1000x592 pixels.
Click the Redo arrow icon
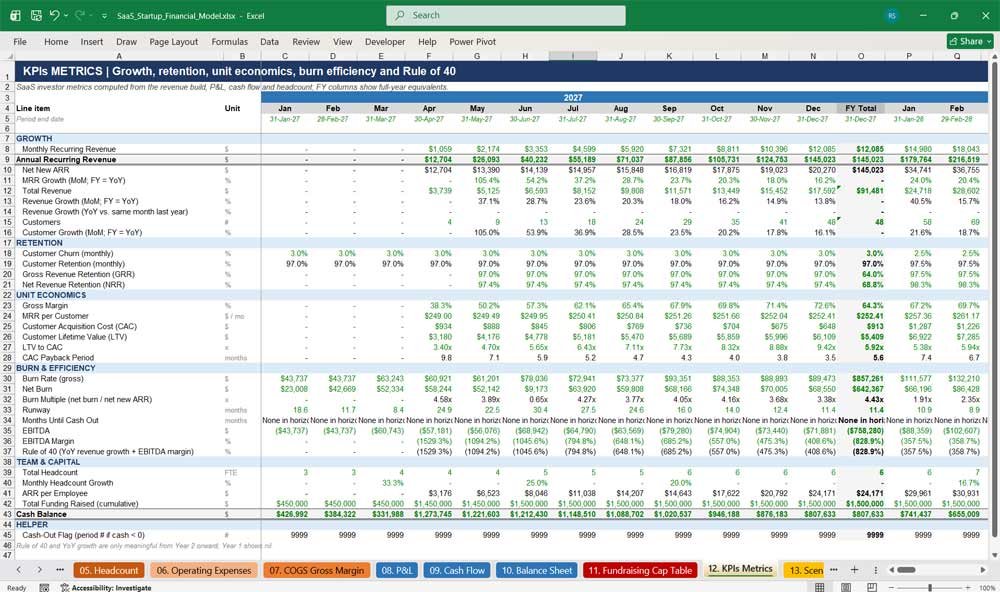point(79,15)
